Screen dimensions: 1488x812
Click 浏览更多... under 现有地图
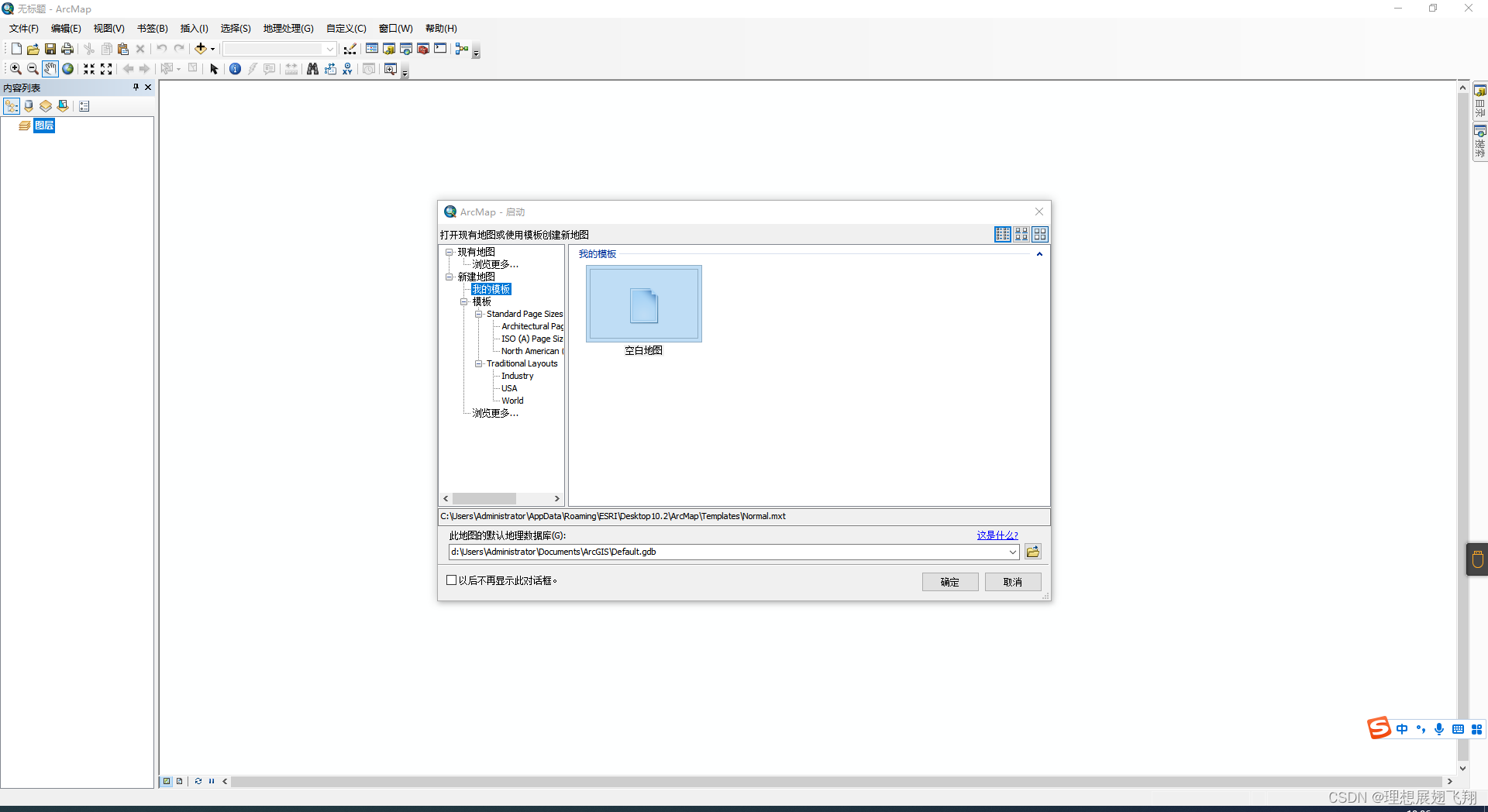click(x=495, y=264)
